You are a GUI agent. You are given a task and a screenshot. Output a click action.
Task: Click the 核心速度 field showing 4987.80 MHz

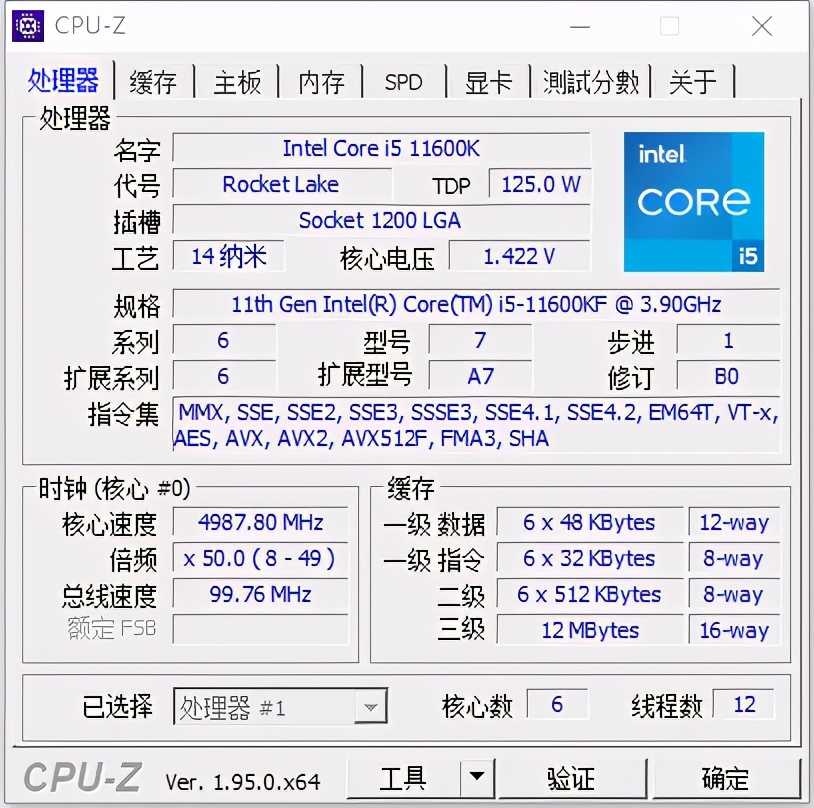point(260,522)
